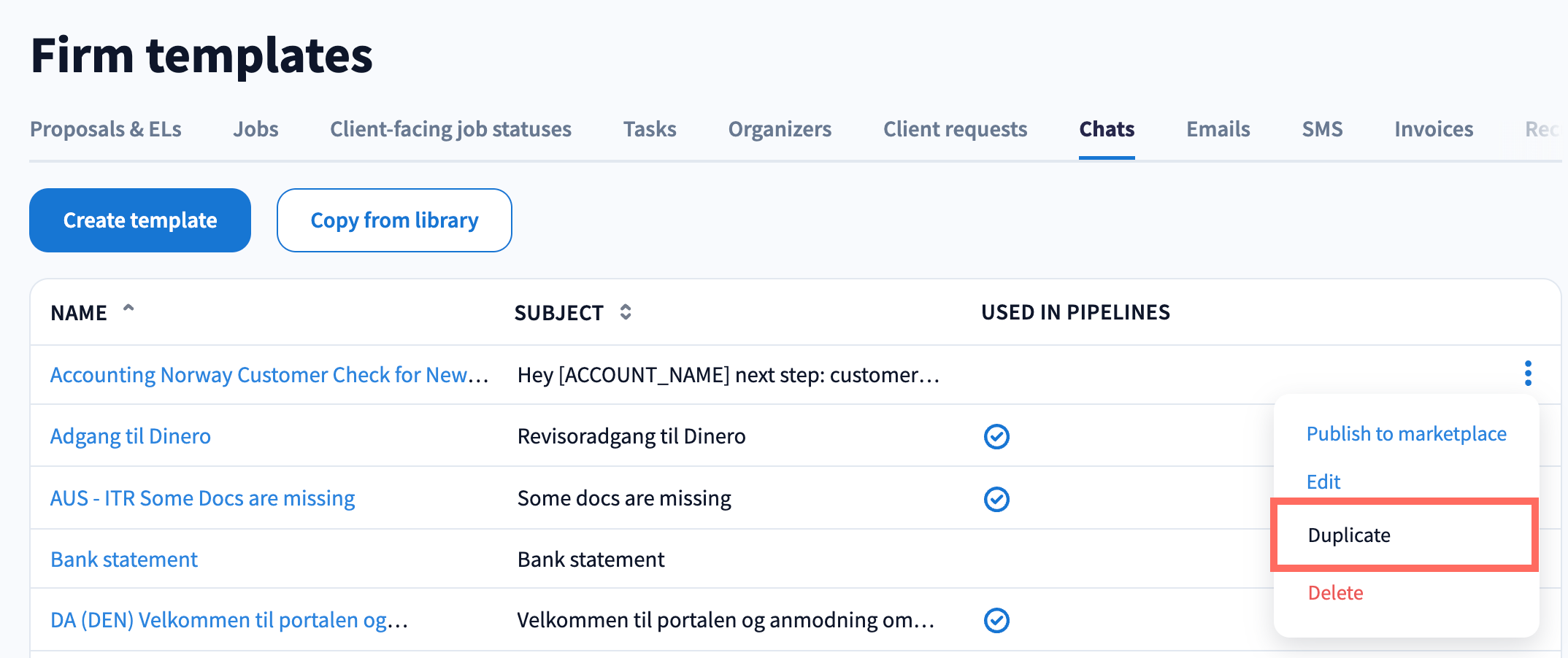Click pipeline checkmark for AUS - ITR row

pos(996,499)
